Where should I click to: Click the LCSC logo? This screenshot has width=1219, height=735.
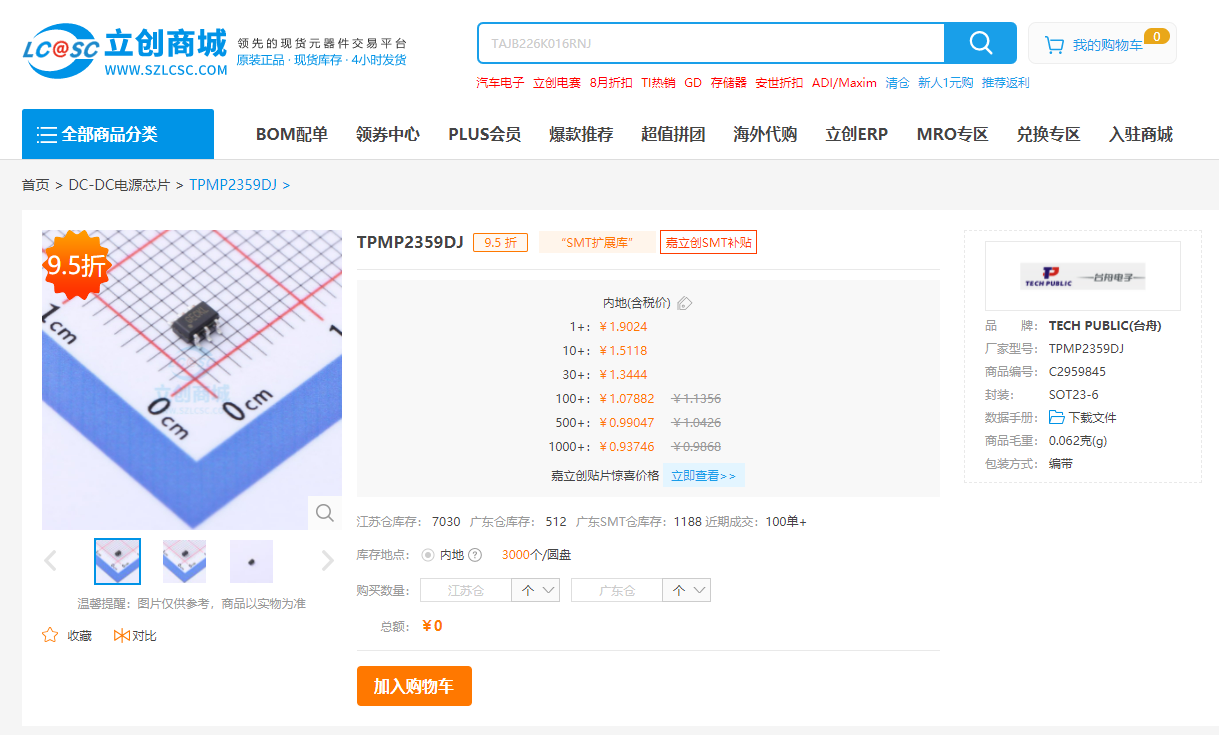point(126,52)
